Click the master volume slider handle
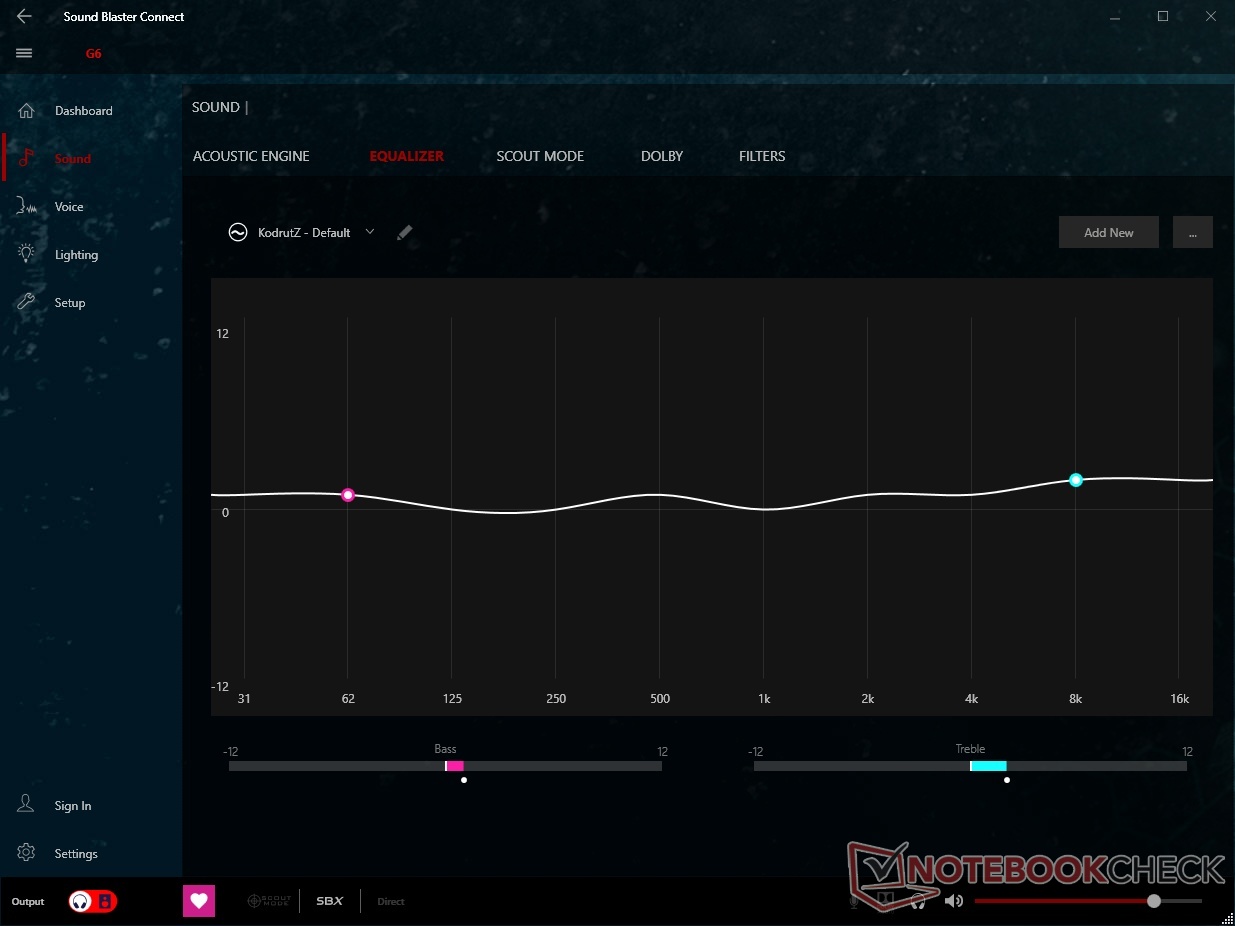The width and height of the screenshot is (1235, 926). [1154, 901]
